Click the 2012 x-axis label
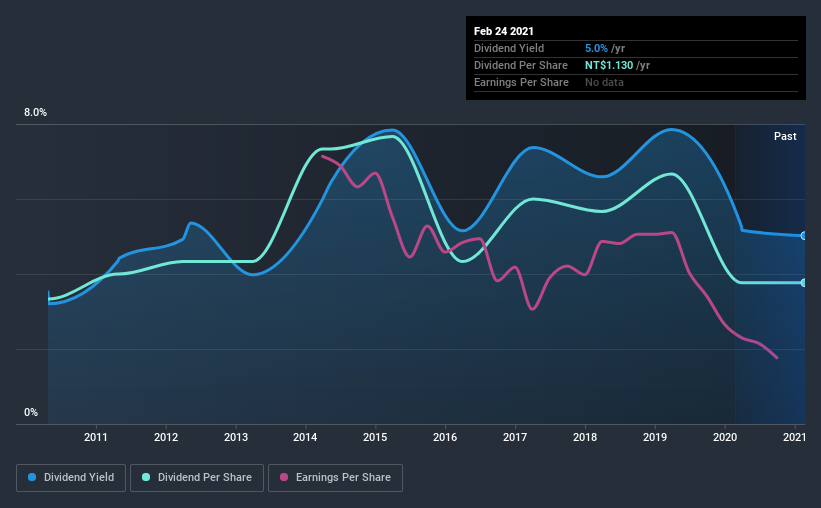 [166, 437]
